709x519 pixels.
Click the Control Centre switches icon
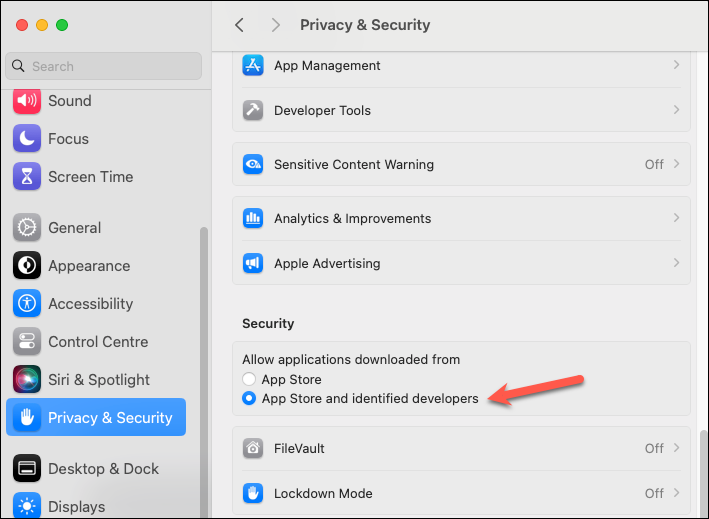27,341
